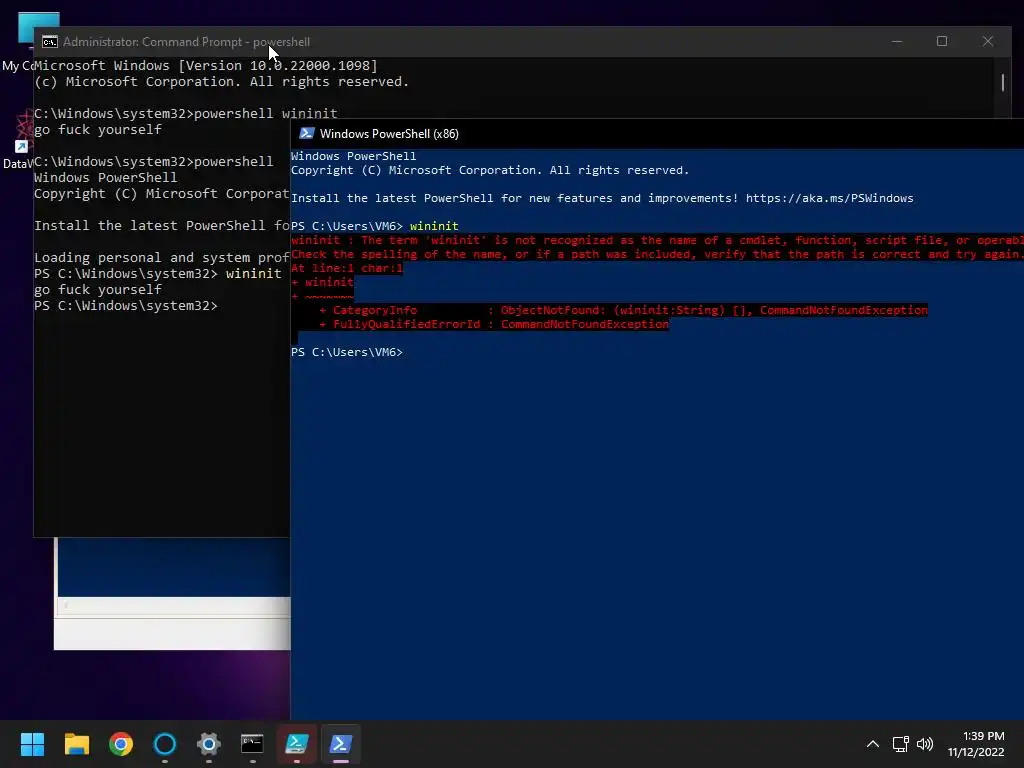Click the https://aka.ms/PSWindows URL text
1024x768 pixels.
829,198
